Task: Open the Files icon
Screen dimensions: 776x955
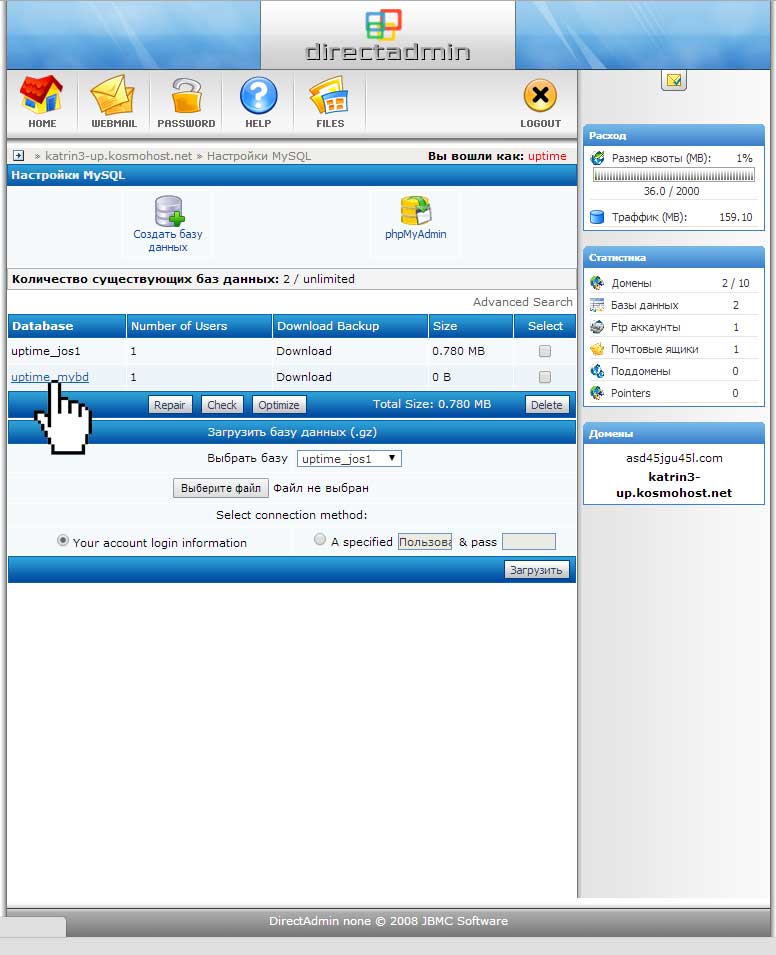Action: [x=330, y=95]
